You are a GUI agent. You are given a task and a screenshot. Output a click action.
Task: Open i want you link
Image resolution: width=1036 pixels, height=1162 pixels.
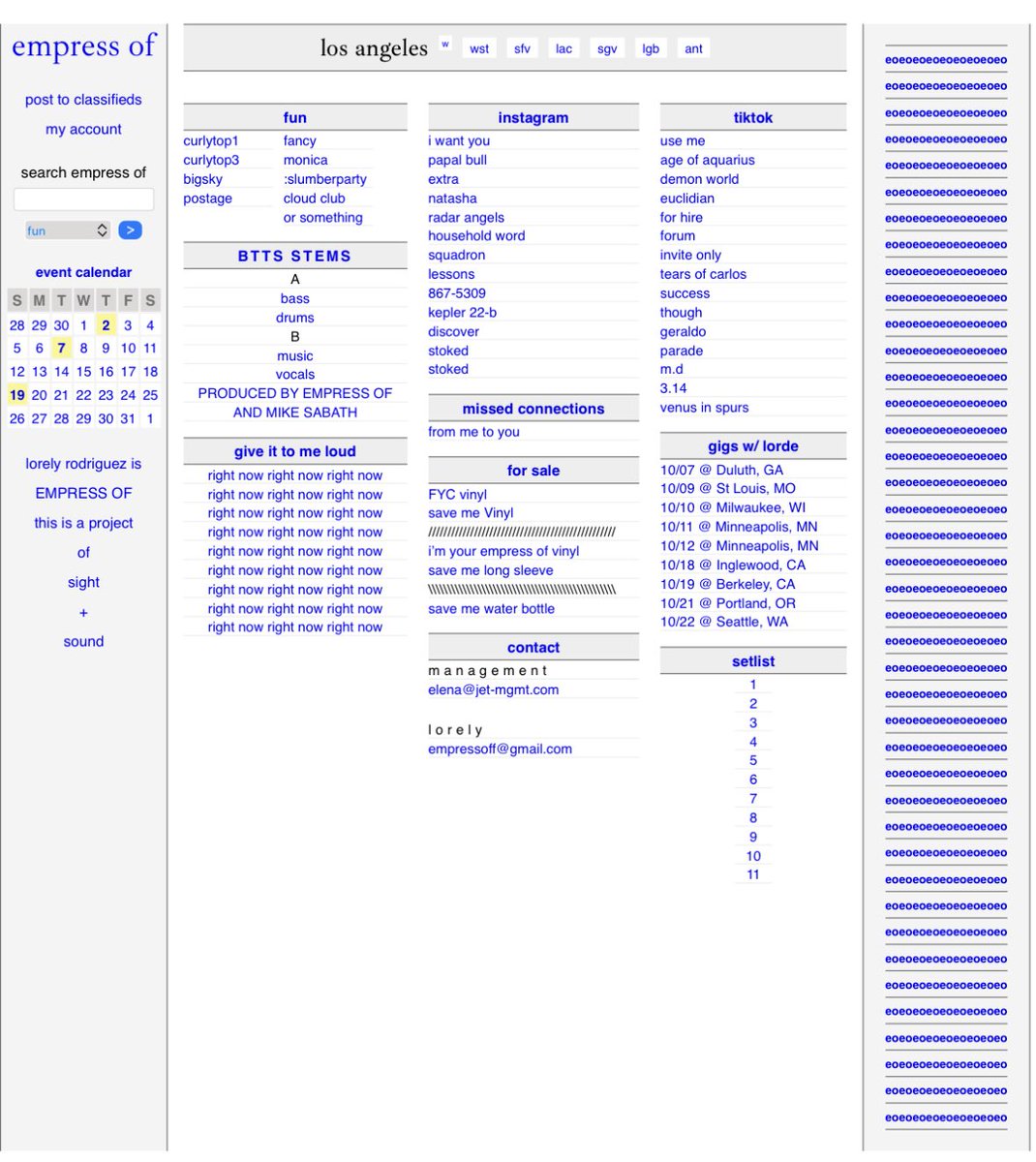(x=459, y=141)
